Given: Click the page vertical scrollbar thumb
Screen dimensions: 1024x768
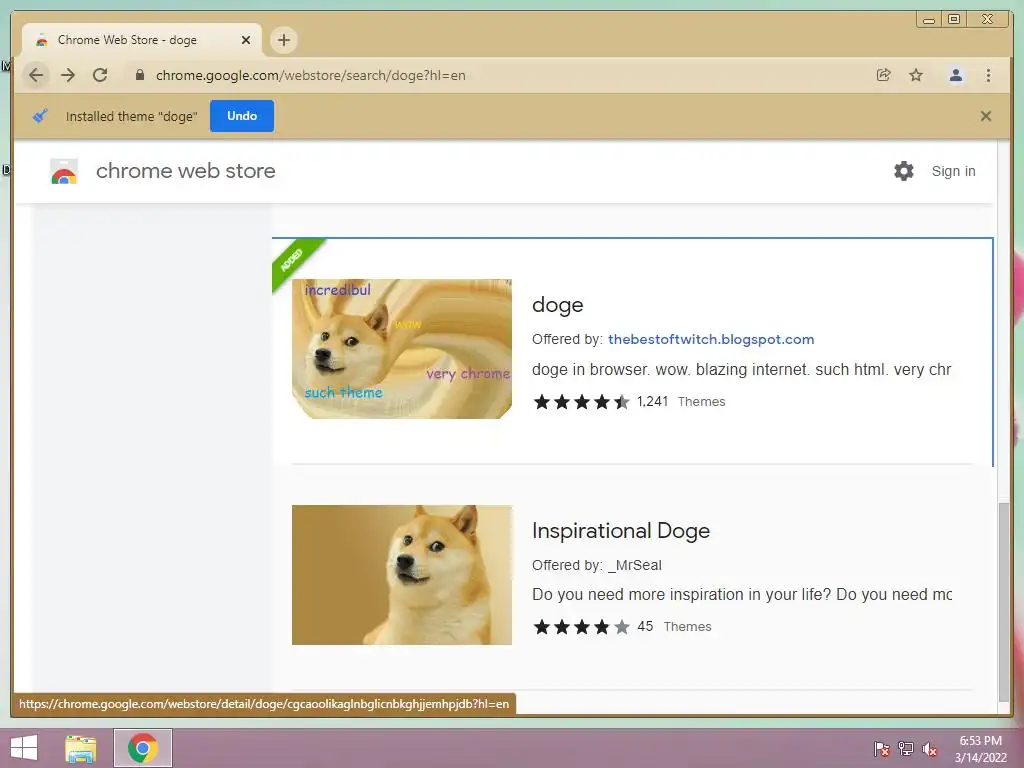Looking at the screenshot, I should tap(1004, 601).
